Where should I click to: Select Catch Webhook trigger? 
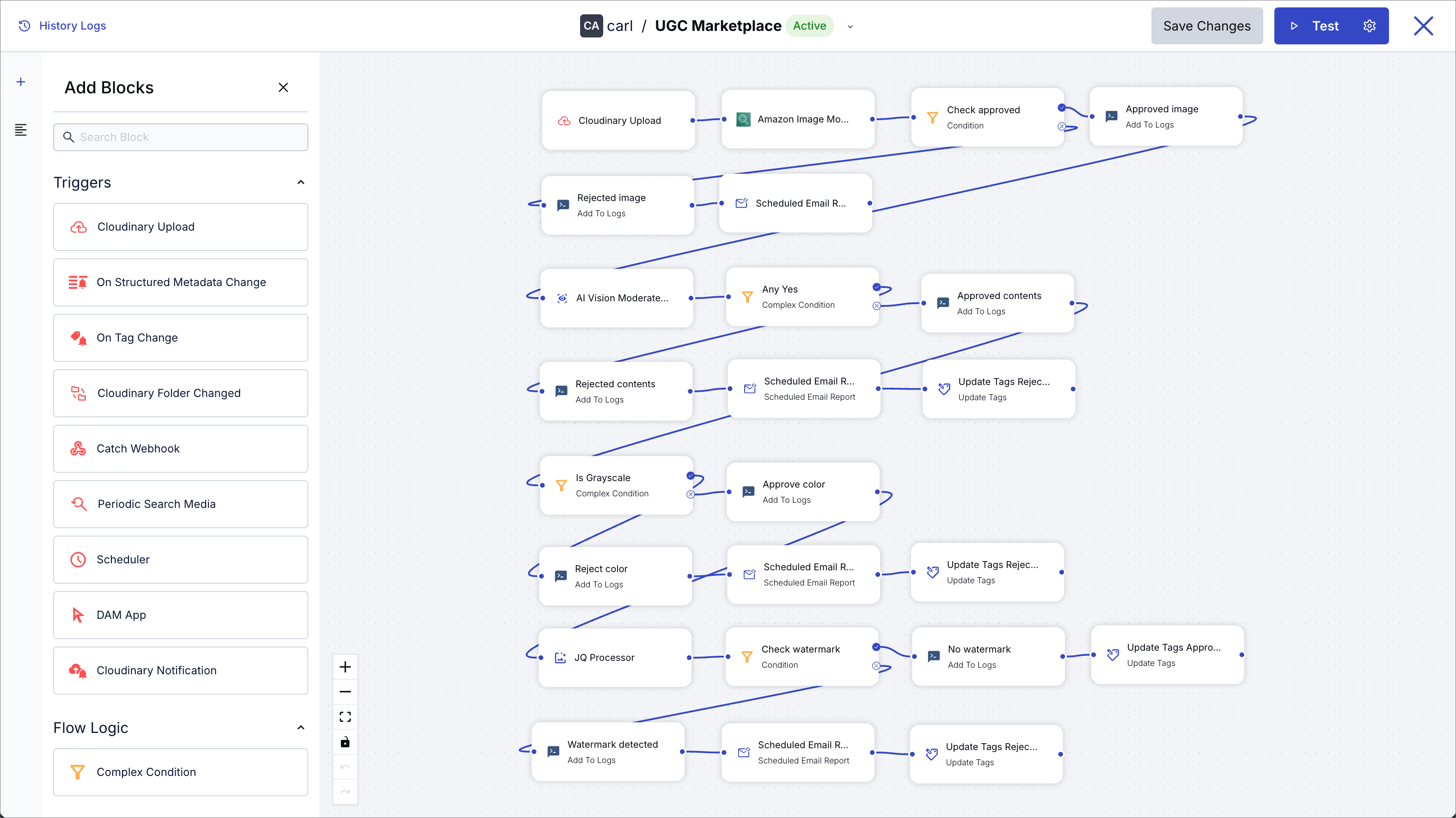(180, 448)
